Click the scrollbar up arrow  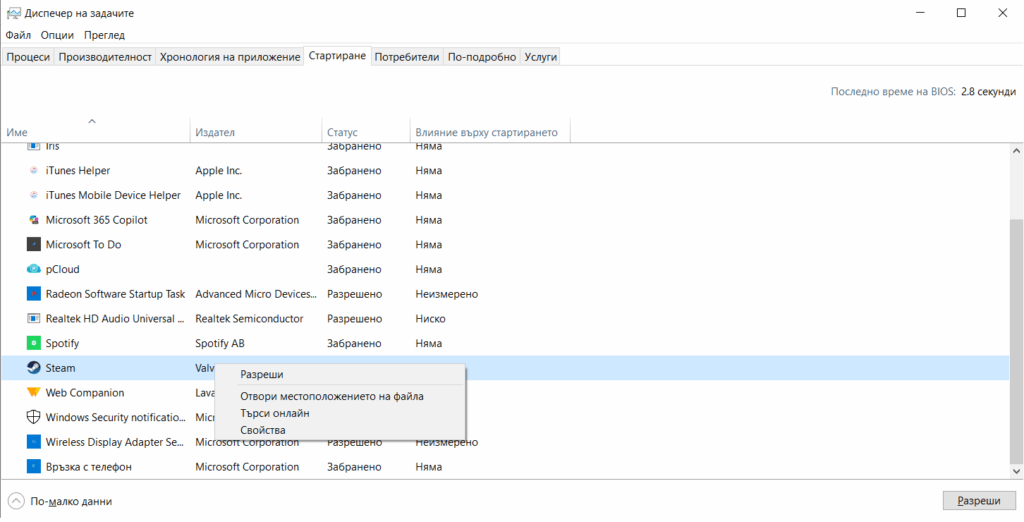1016,150
